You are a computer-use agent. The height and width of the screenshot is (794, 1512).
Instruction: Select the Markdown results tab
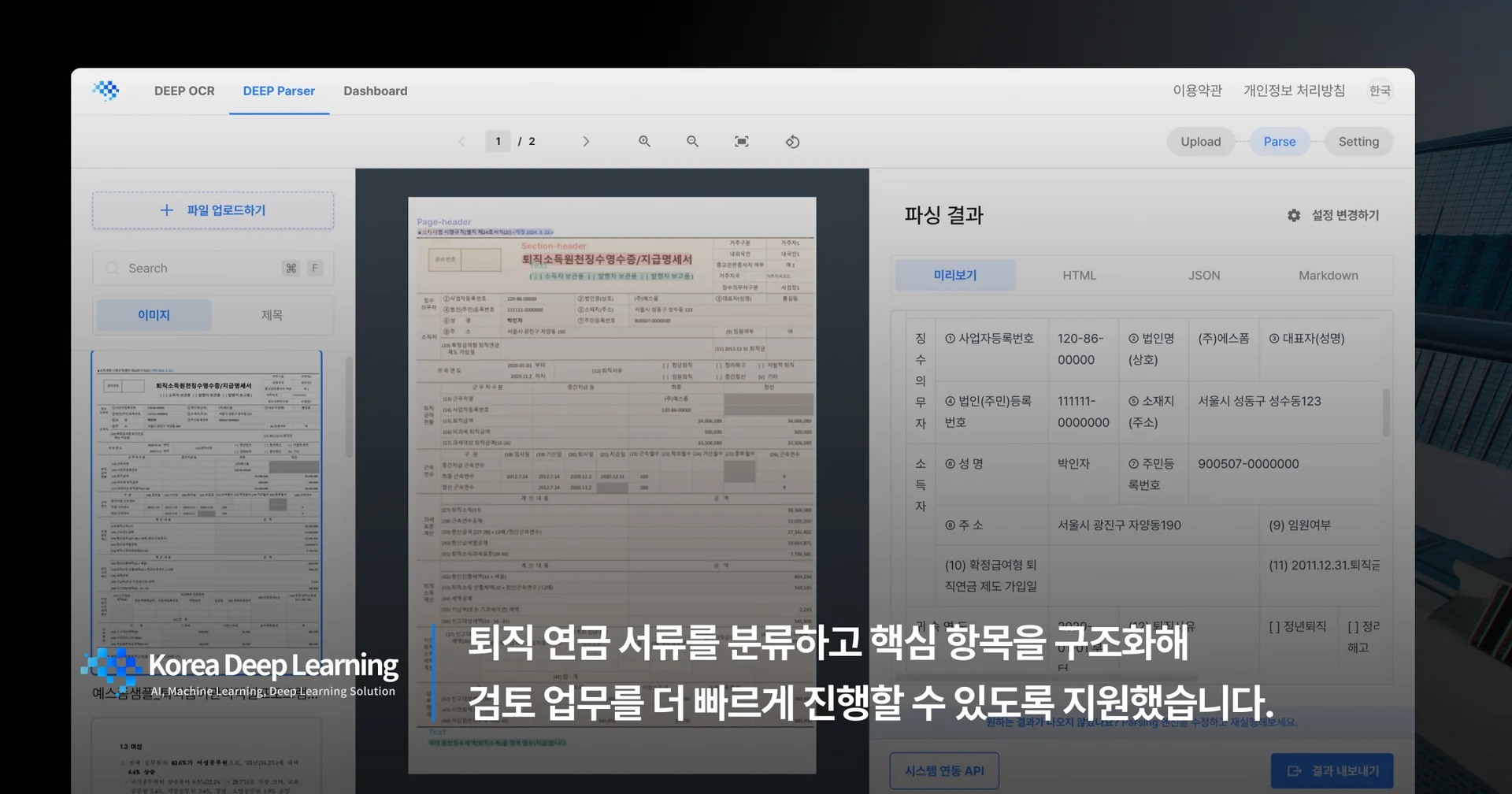tap(1329, 275)
